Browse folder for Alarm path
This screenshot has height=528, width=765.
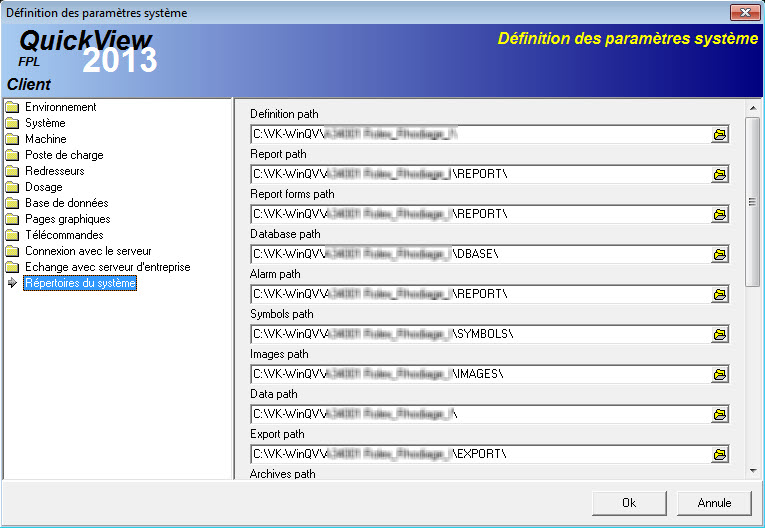(x=720, y=295)
